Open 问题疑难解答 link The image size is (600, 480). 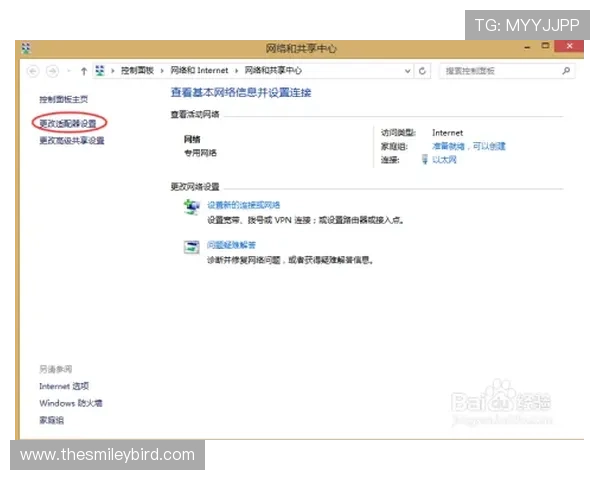click(x=231, y=245)
